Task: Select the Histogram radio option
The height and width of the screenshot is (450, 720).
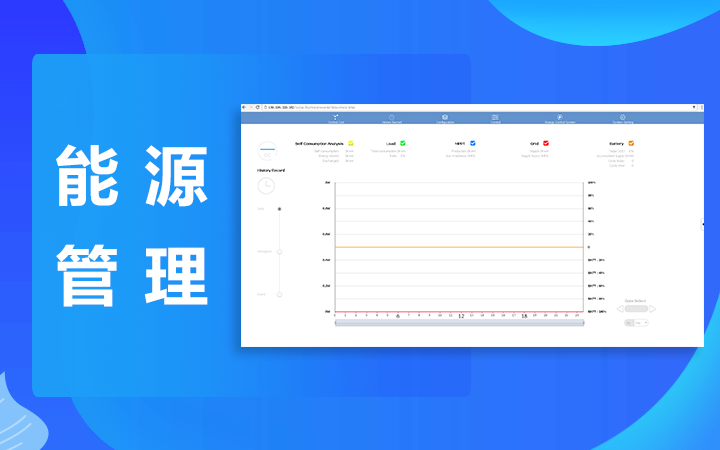Action: (279, 252)
